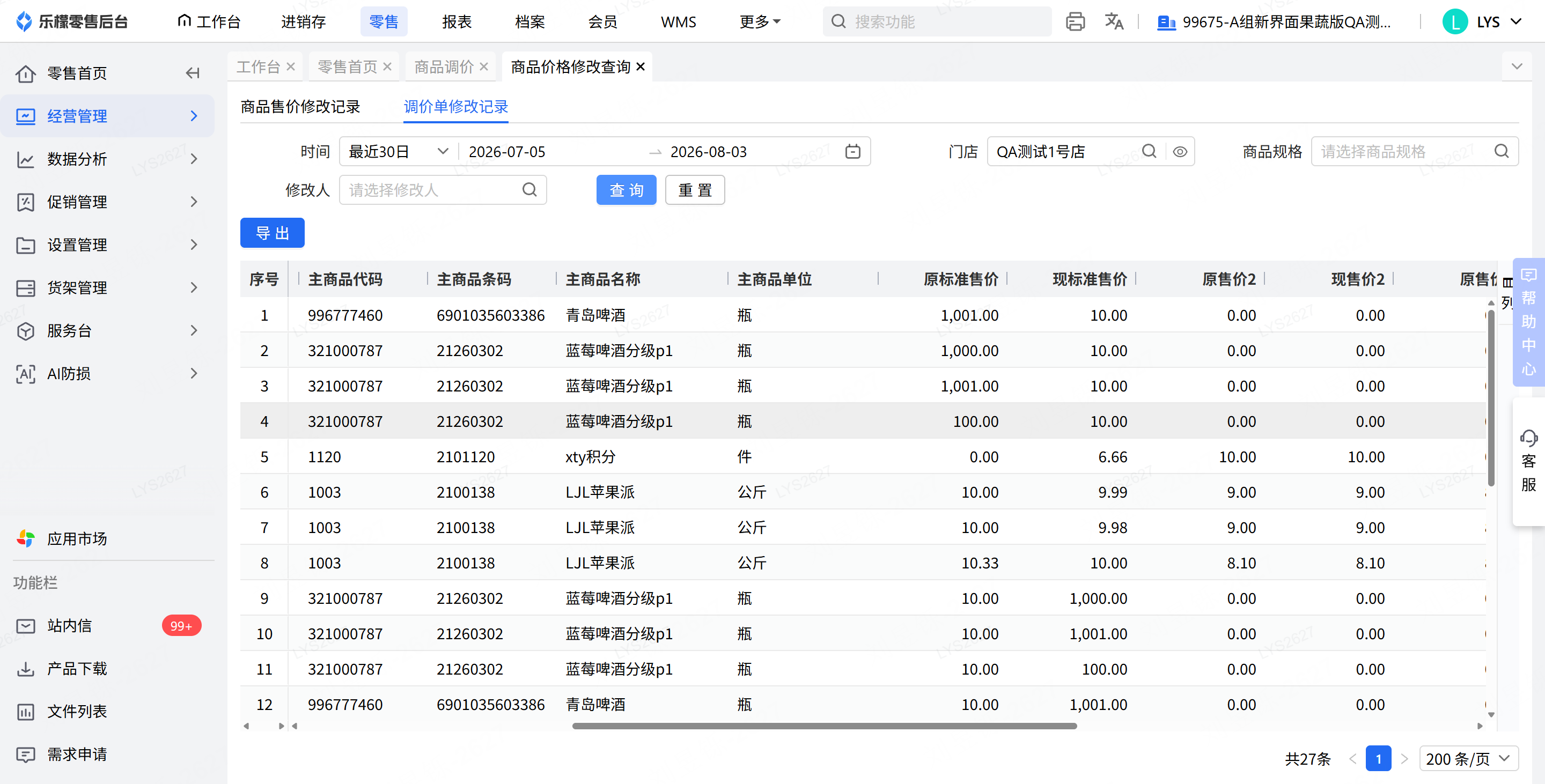The width and height of the screenshot is (1545, 784).
Task: Click the 99+ badge on 站内信
Action: pyautogui.click(x=181, y=626)
